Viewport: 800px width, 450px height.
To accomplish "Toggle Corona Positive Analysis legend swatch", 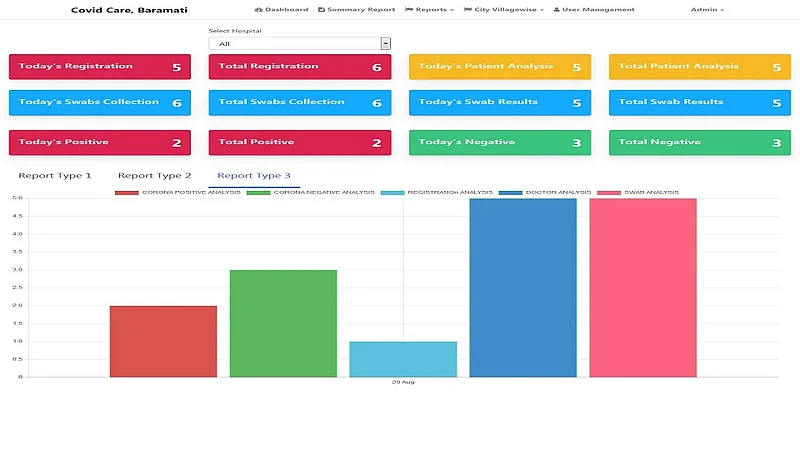I will [x=127, y=193].
